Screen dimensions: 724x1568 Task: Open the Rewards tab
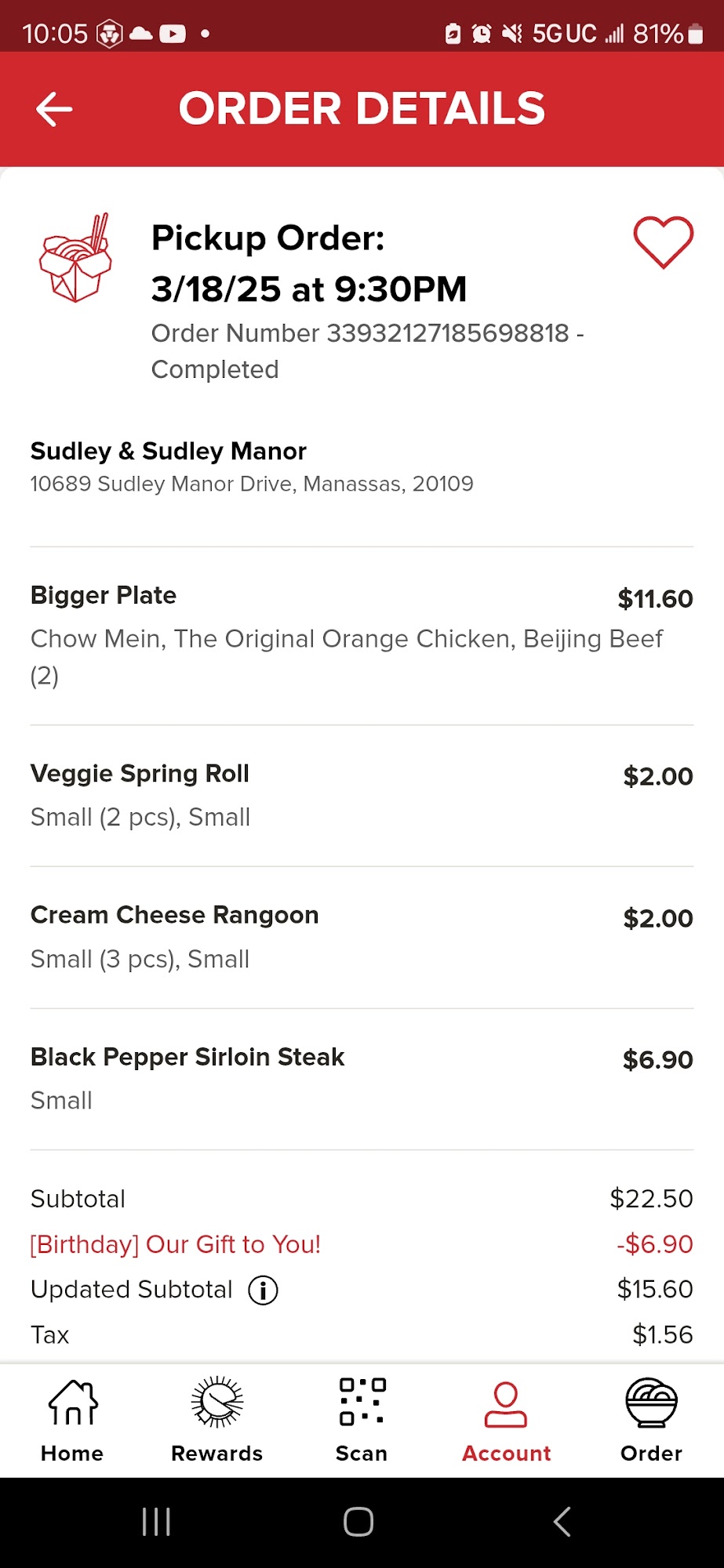pyautogui.click(x=217, y=1421)
